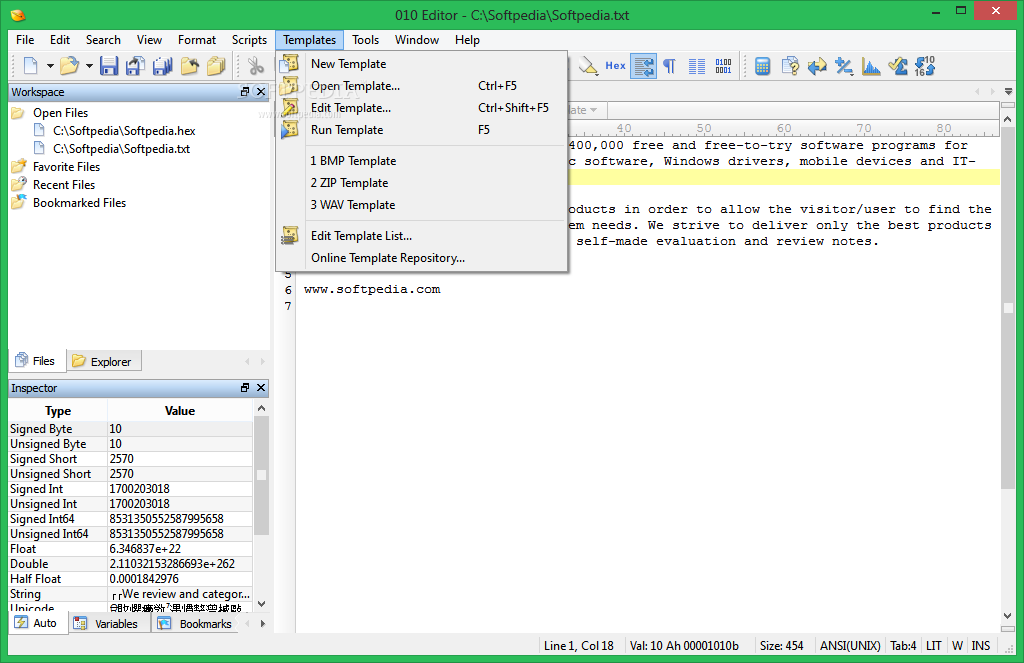This screenshot has width=1024, height=663.
Task: Click the Inspector tabs right arrow
Action: (263, 624)
